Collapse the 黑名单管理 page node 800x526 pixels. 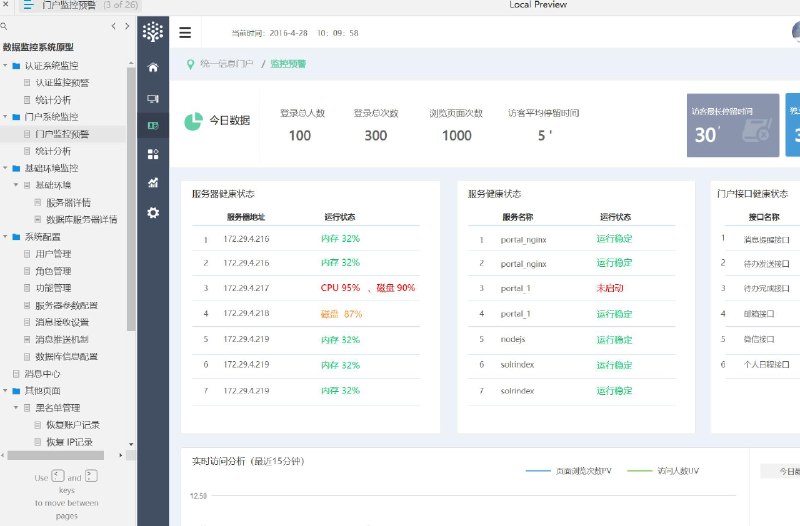click(x=16, y=408)
